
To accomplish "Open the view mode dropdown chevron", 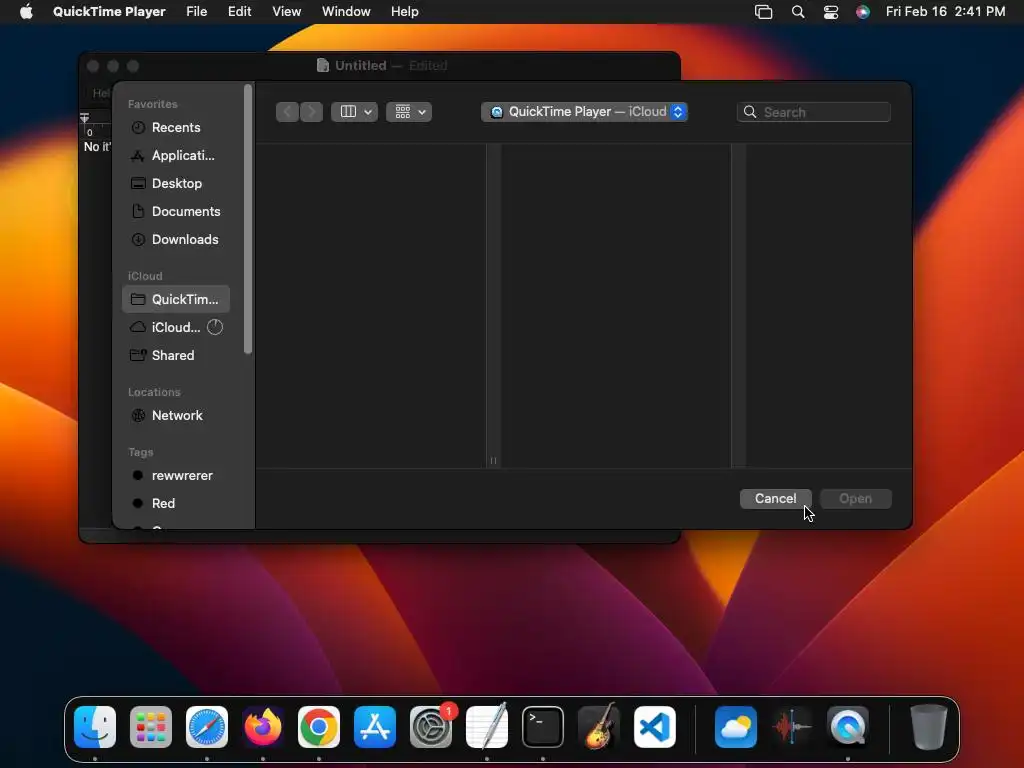I will [368, 112].
